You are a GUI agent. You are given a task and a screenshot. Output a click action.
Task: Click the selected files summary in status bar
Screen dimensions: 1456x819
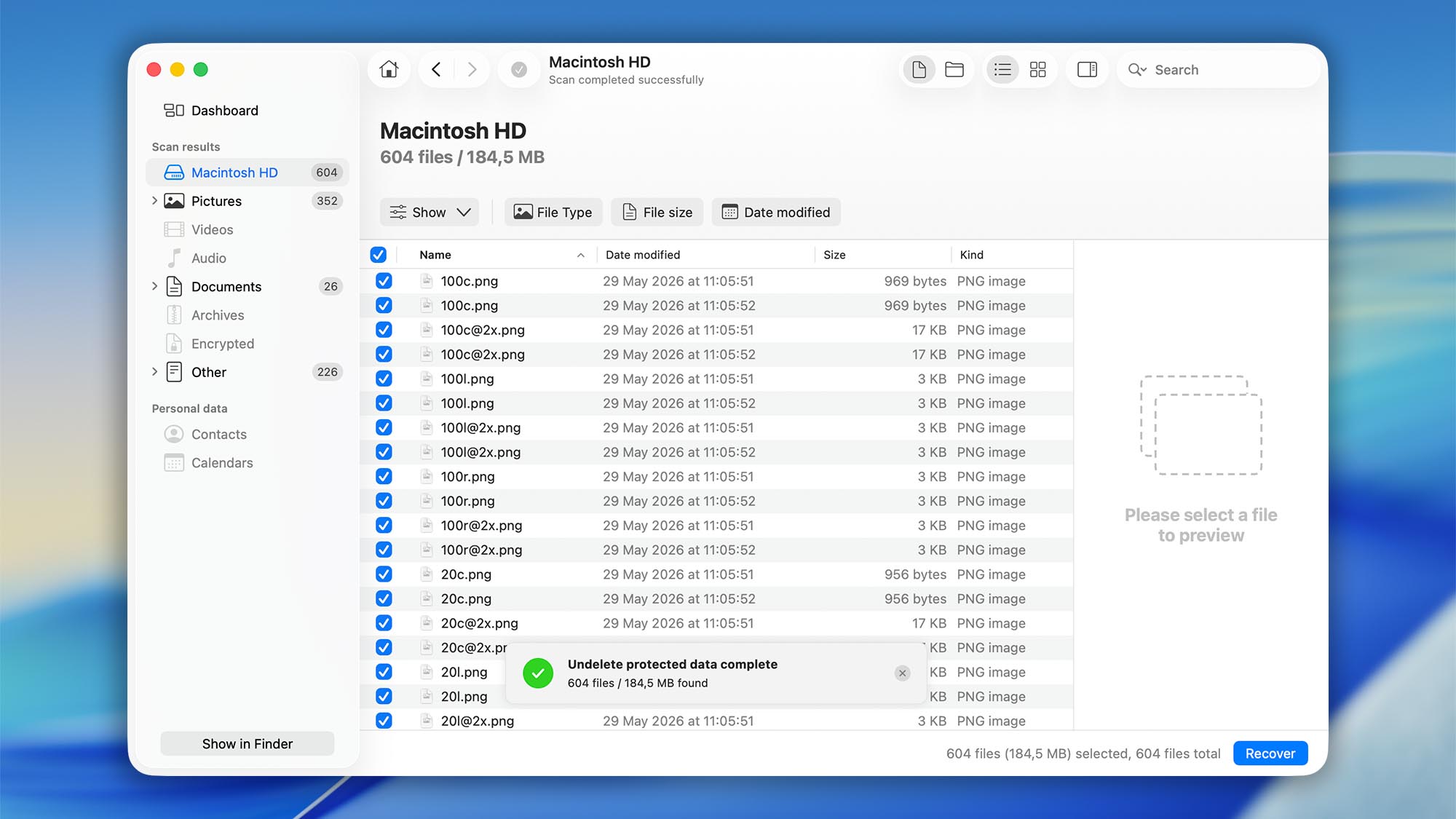[x=1083, y=753]
